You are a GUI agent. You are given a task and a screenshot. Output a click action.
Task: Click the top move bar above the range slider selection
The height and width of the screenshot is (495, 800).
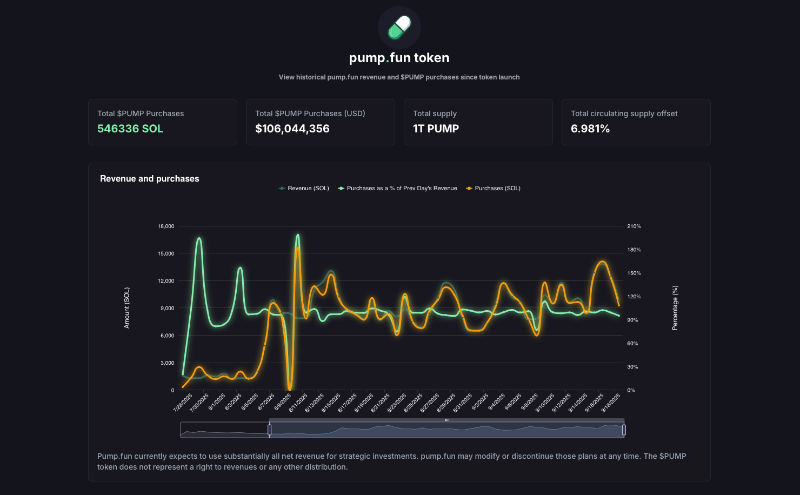tap(446, 420)
